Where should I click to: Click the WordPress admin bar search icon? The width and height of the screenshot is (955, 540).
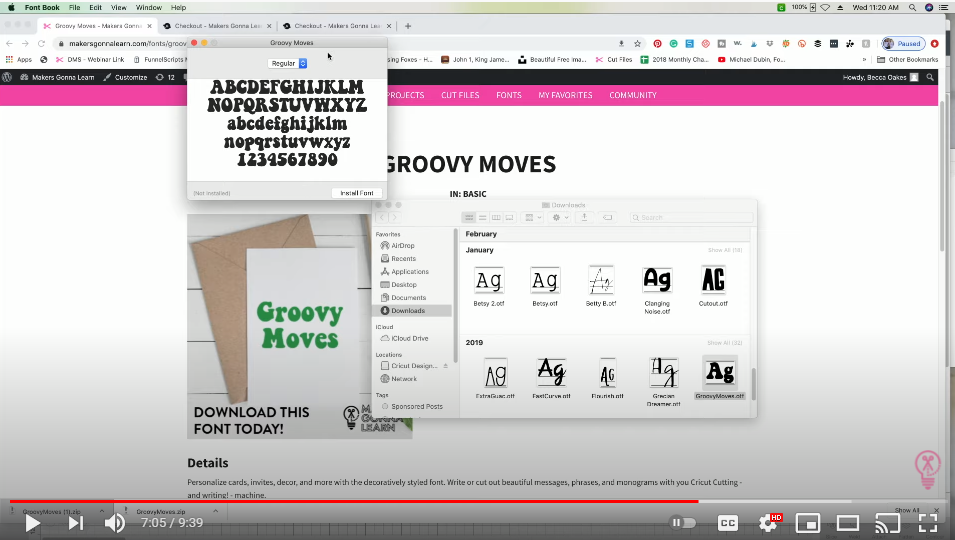click(930, 77)
